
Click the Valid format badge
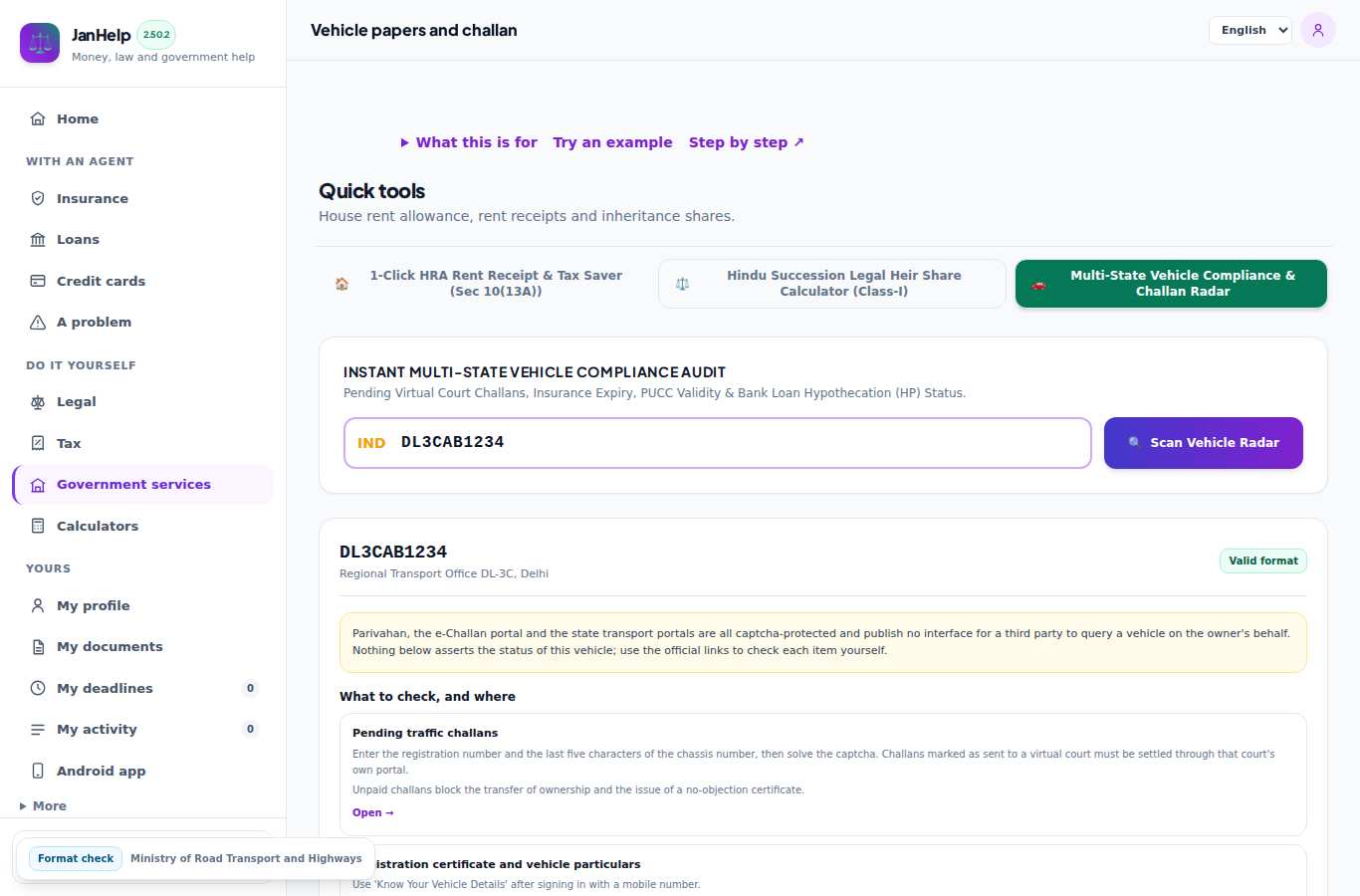tap(1263, 560)
